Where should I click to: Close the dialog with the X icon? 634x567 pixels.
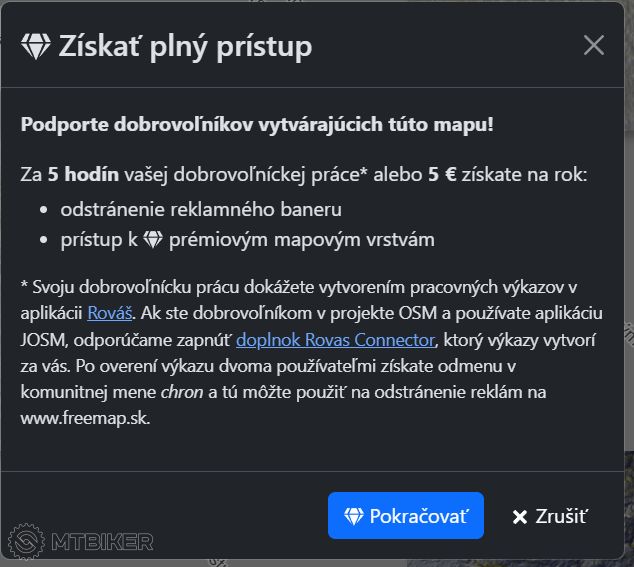[594, 45]
